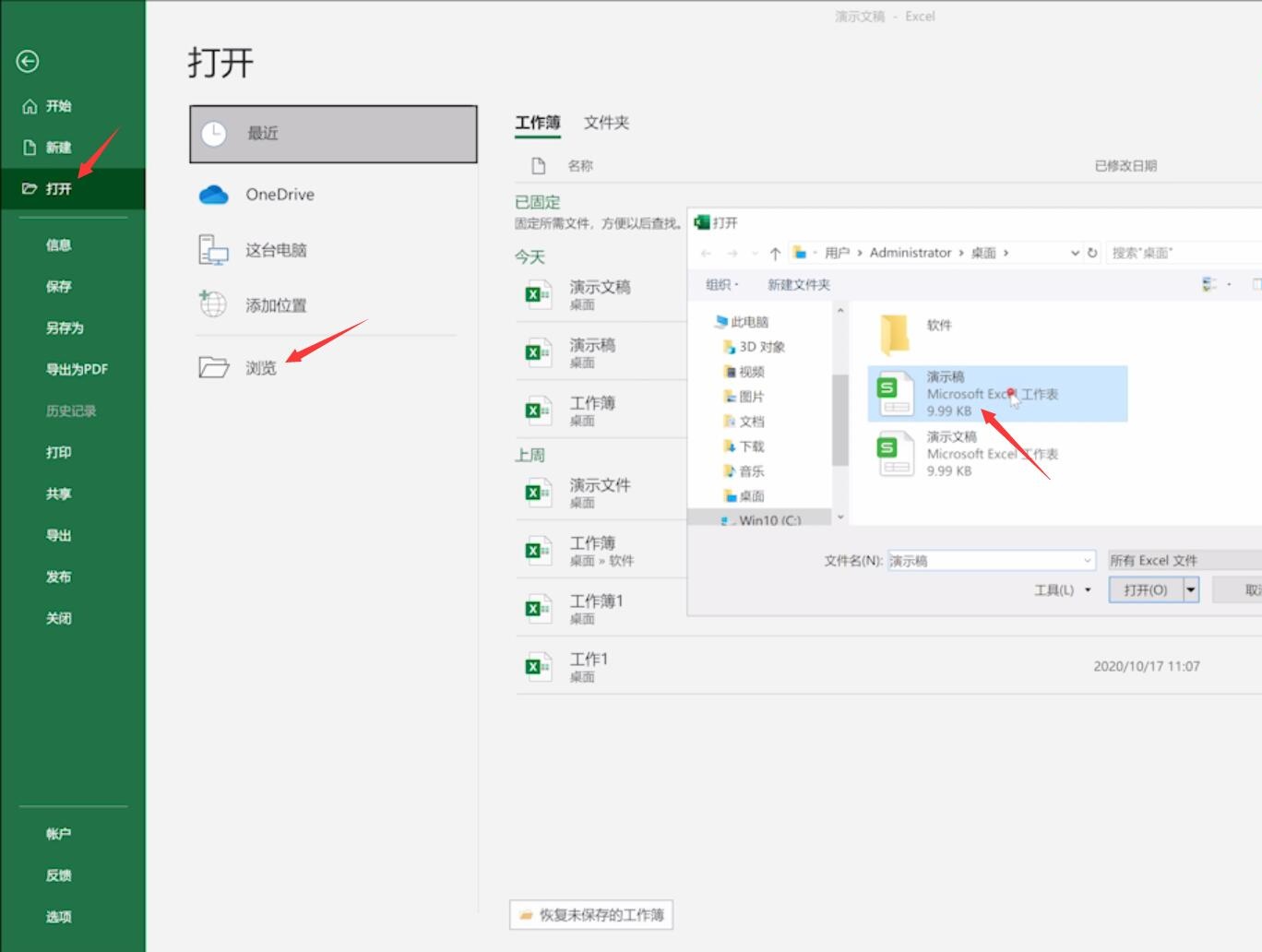Screen dimensions: 1262x952
Task: Open the 组织 dropdown menu
Action: click(x=722, y=285)
